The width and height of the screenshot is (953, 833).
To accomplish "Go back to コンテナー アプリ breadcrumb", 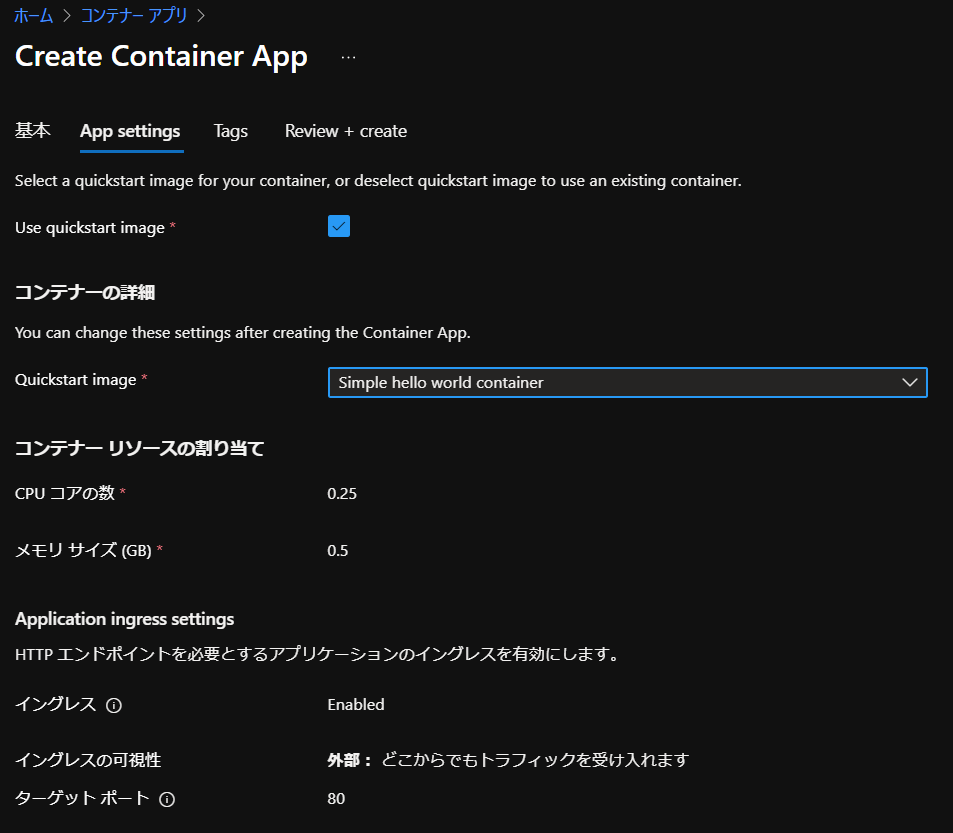I will 134,15.
